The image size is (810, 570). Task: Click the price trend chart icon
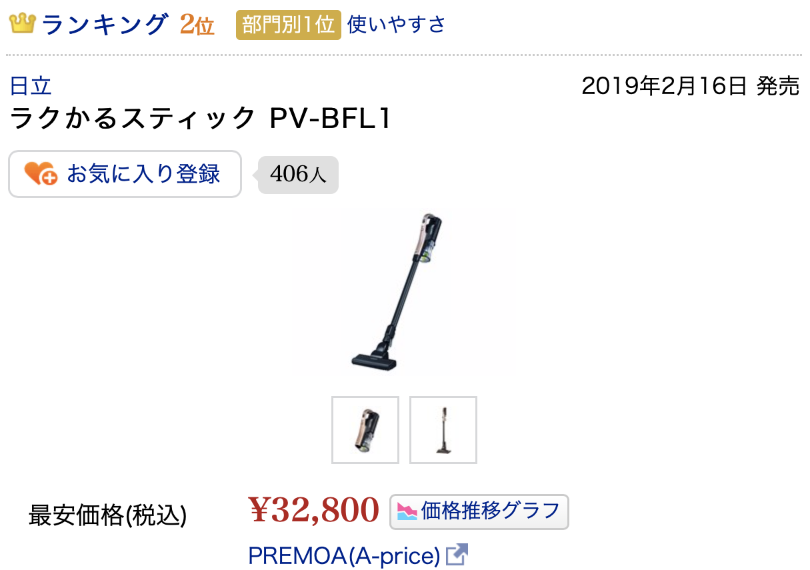point(407,512)
